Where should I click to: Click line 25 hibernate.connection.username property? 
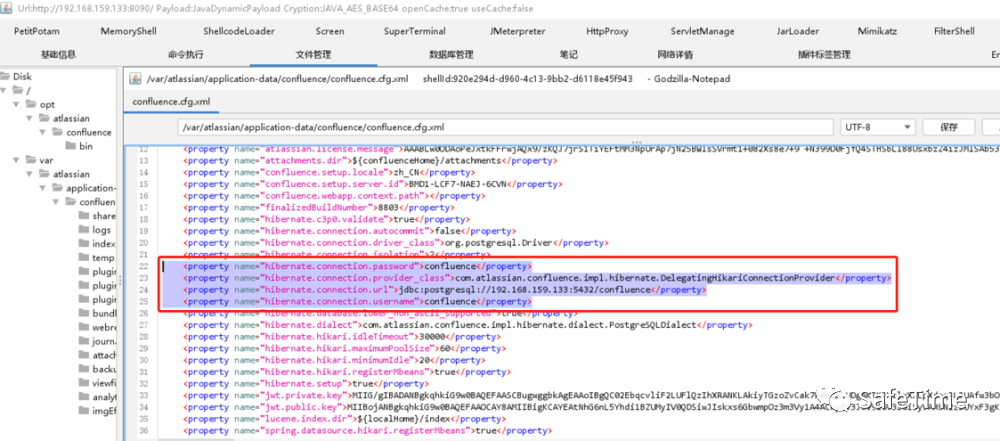(357, 301)
